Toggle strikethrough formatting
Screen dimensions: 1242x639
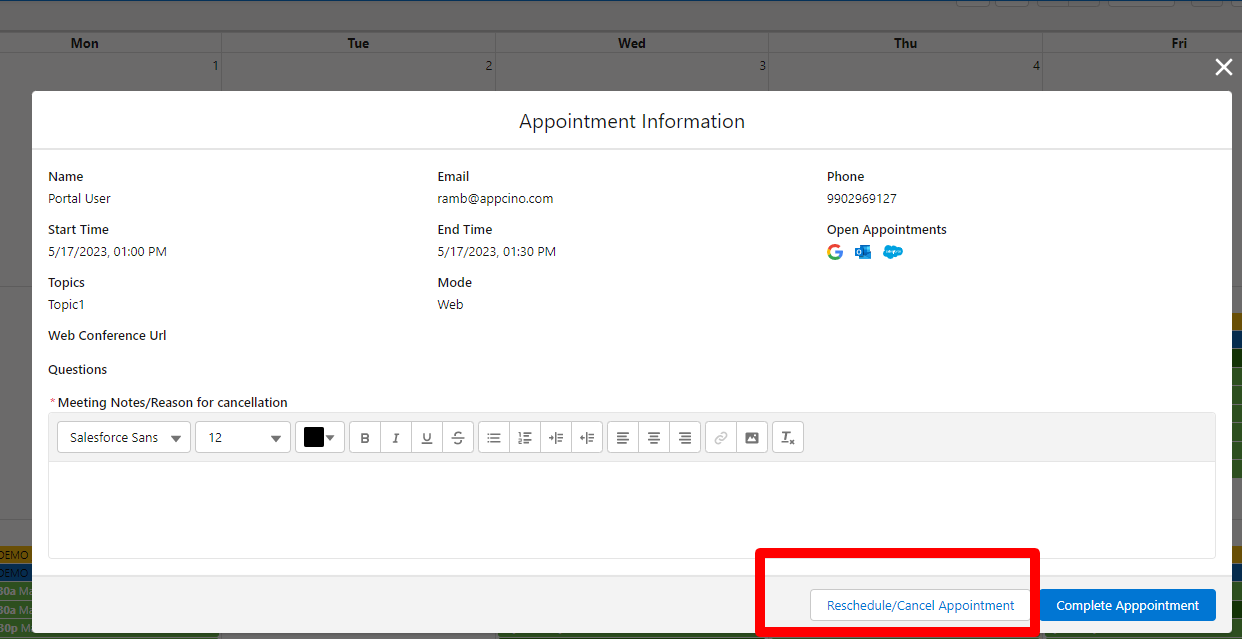458,438
